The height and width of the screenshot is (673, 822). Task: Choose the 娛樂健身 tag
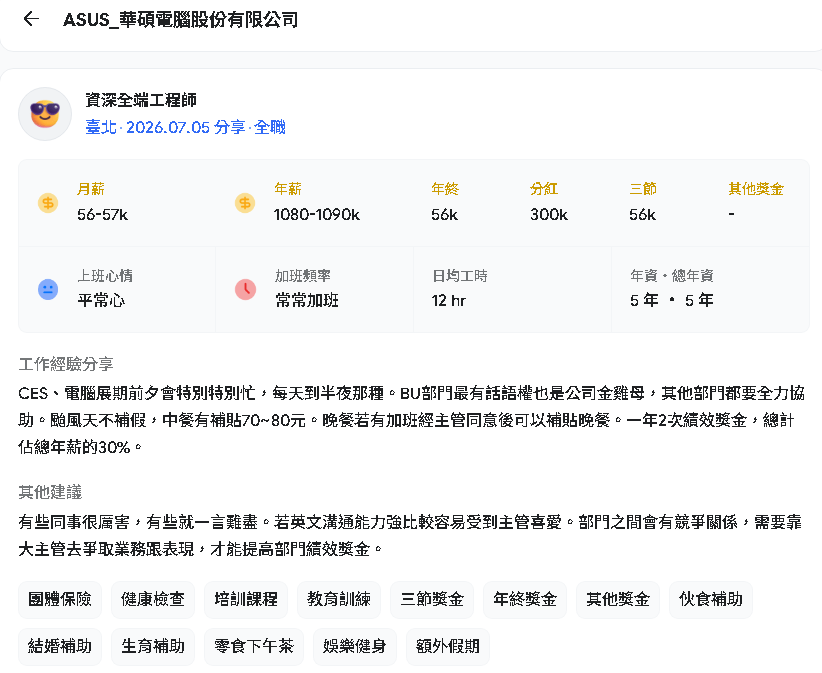coord(355,647)
